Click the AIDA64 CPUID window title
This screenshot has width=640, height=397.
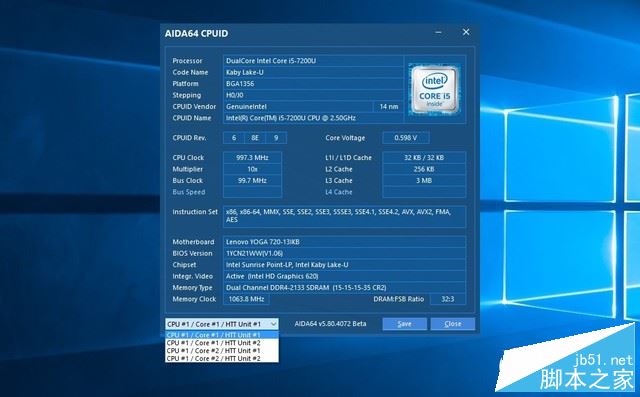[196, 33]
